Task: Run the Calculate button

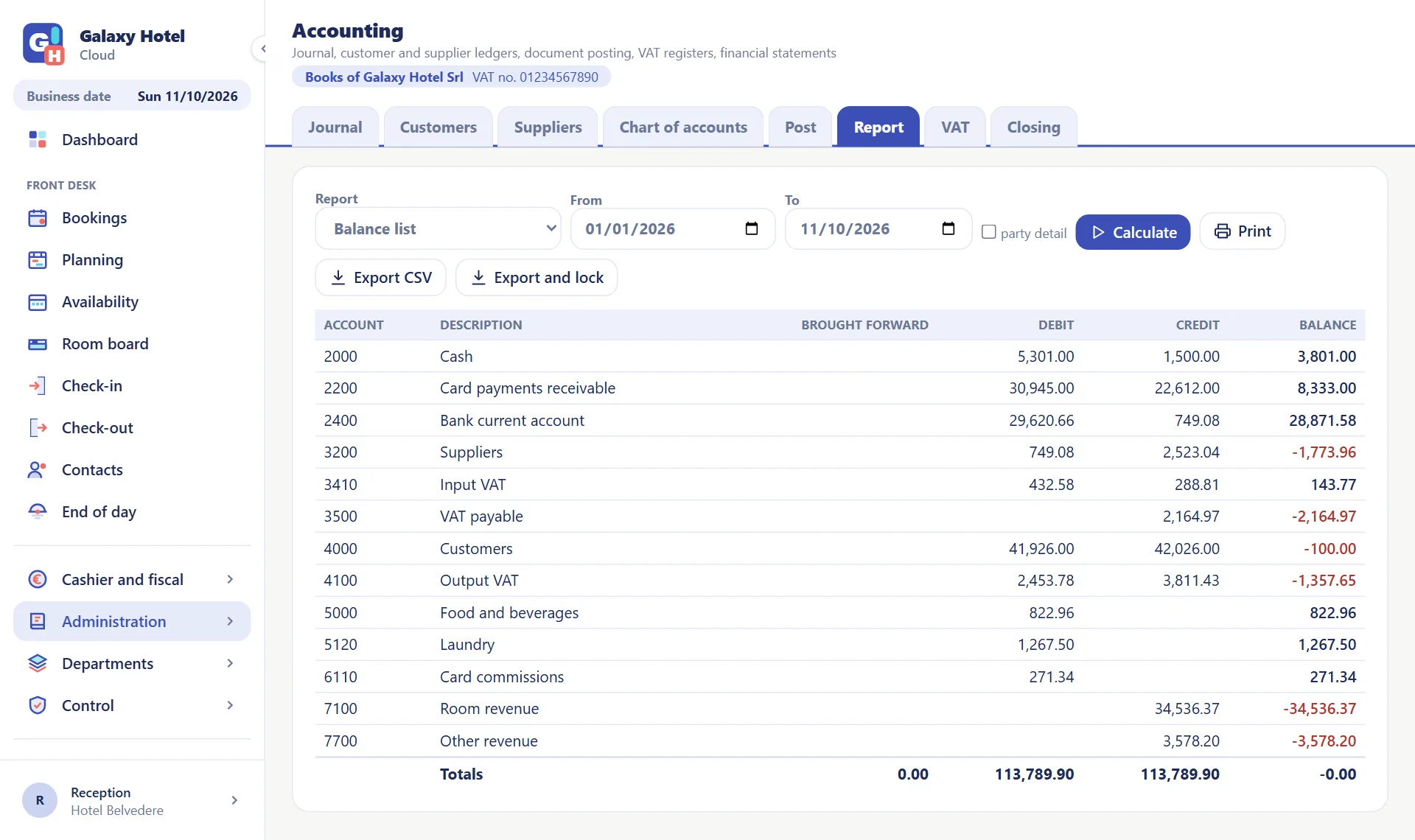Action: pos(1133,232)
